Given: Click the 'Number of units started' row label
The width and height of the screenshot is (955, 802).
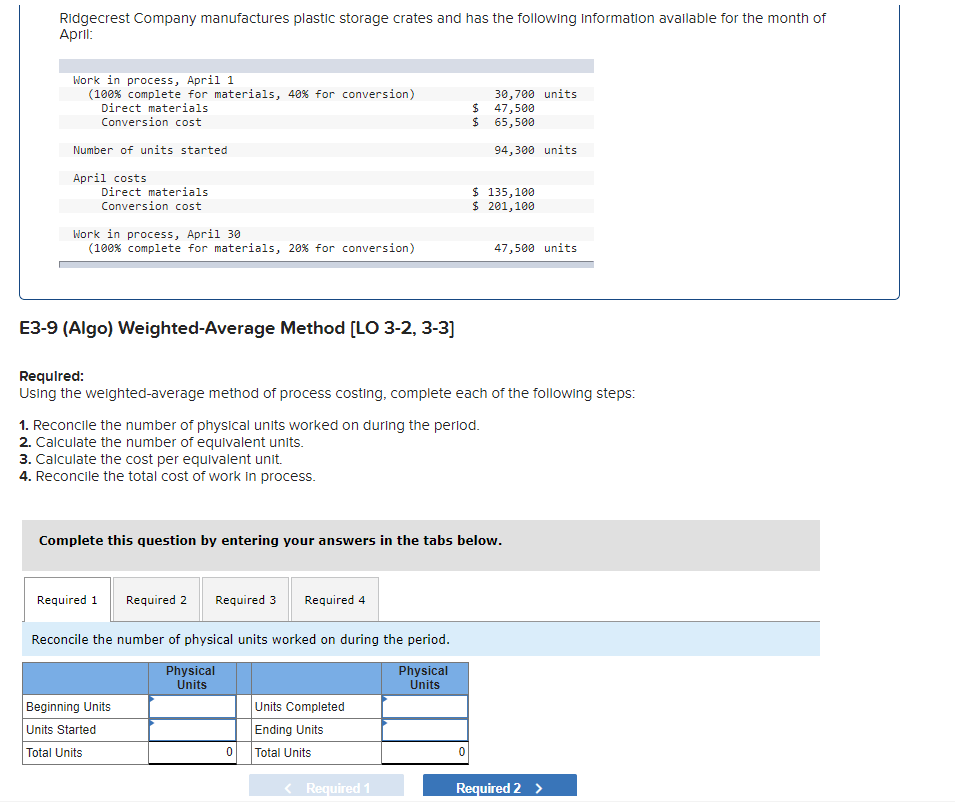Looking at the screenshot, I should pos(150,150).
